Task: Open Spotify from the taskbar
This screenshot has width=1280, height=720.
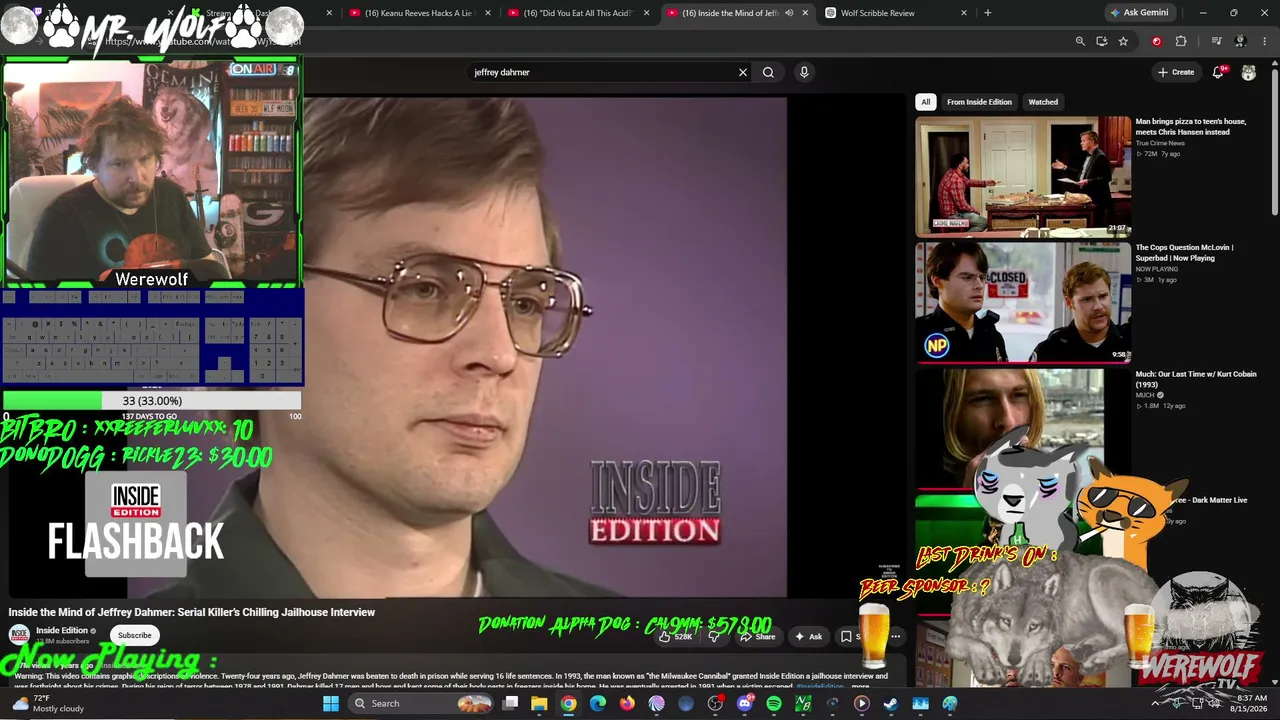Action: pos(774,703)
